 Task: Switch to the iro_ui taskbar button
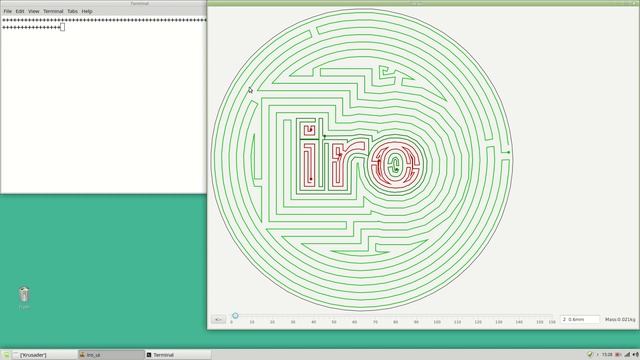pyautogui.click(x=111, y=355)
